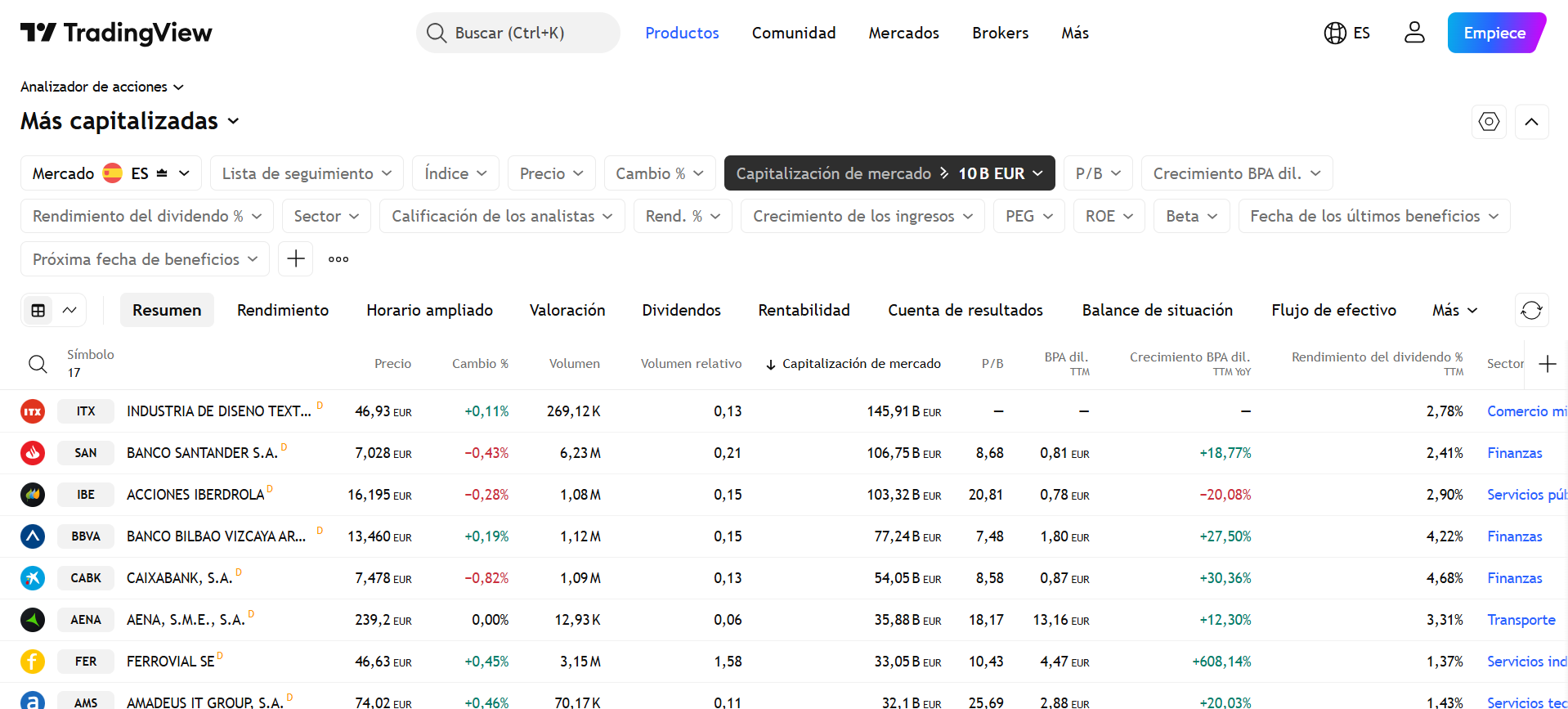Expand the Analizador de acciones dropdown
Image resolution: width=1568 pixels, height=709 pixels.
click(102, 87)
